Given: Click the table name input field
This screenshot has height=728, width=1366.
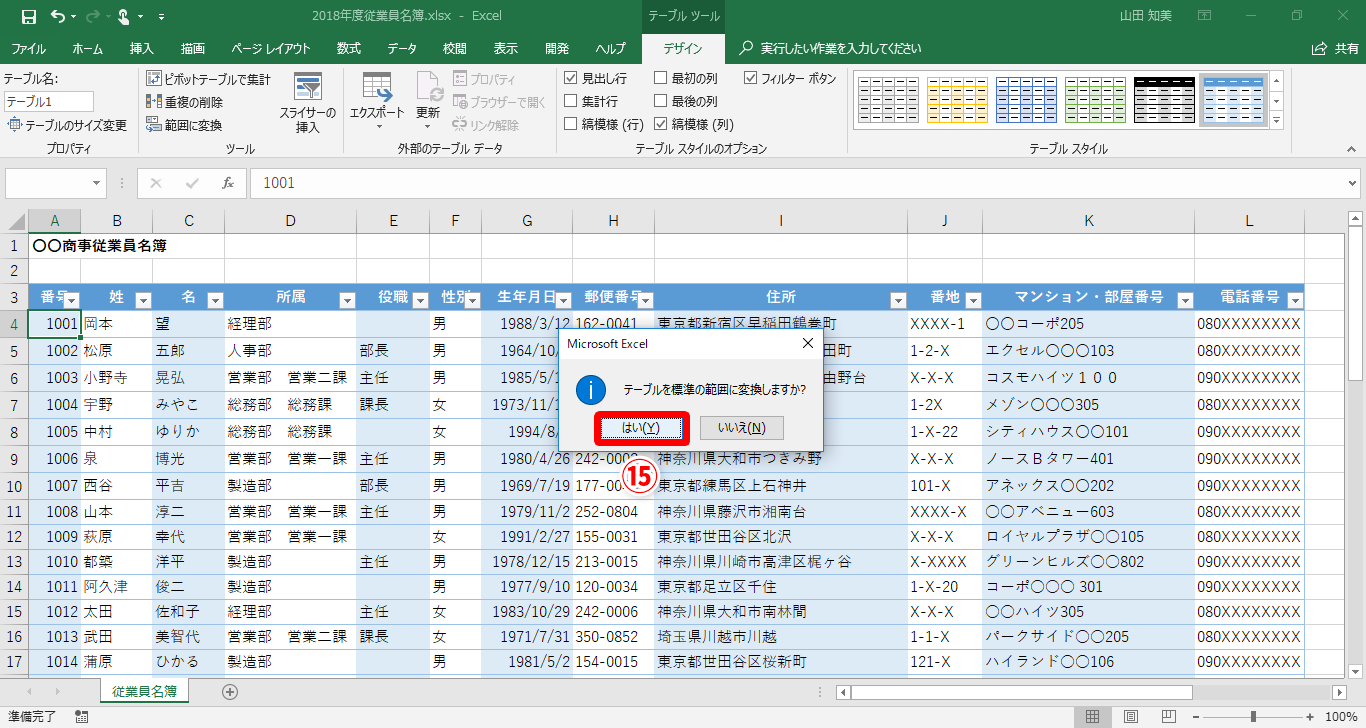Looking at the screenshot, I should [49, 101].
